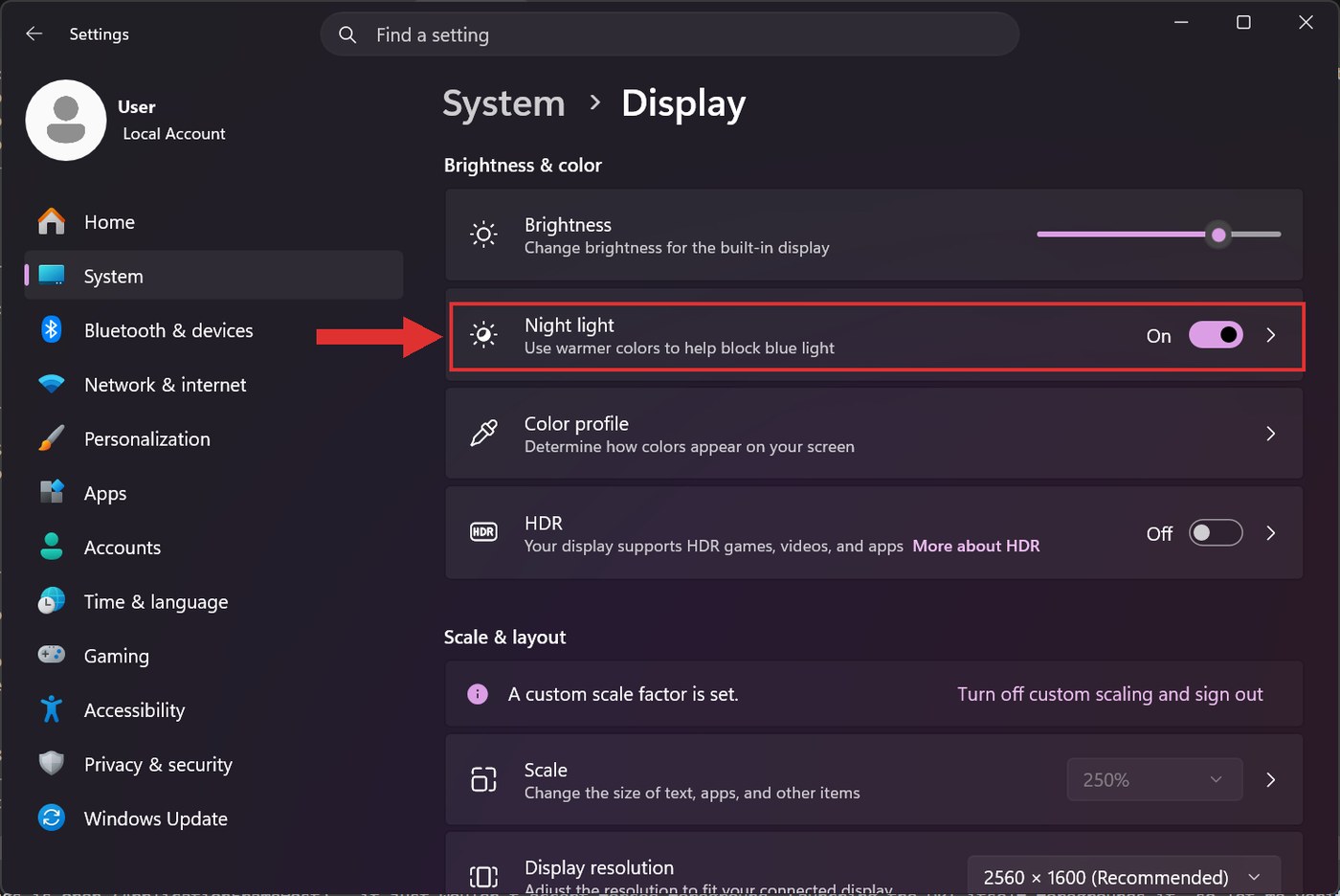Click the Brightness slider handle

click(x=1218, y=235)
